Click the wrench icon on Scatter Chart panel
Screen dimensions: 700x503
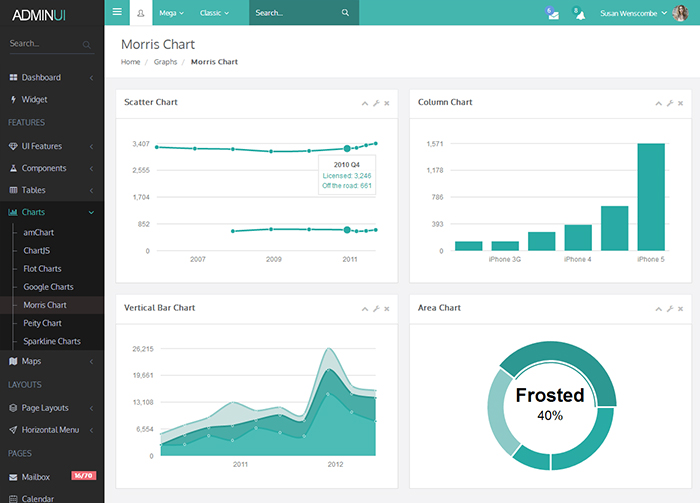pyautogui.click(x=376, y=103)
